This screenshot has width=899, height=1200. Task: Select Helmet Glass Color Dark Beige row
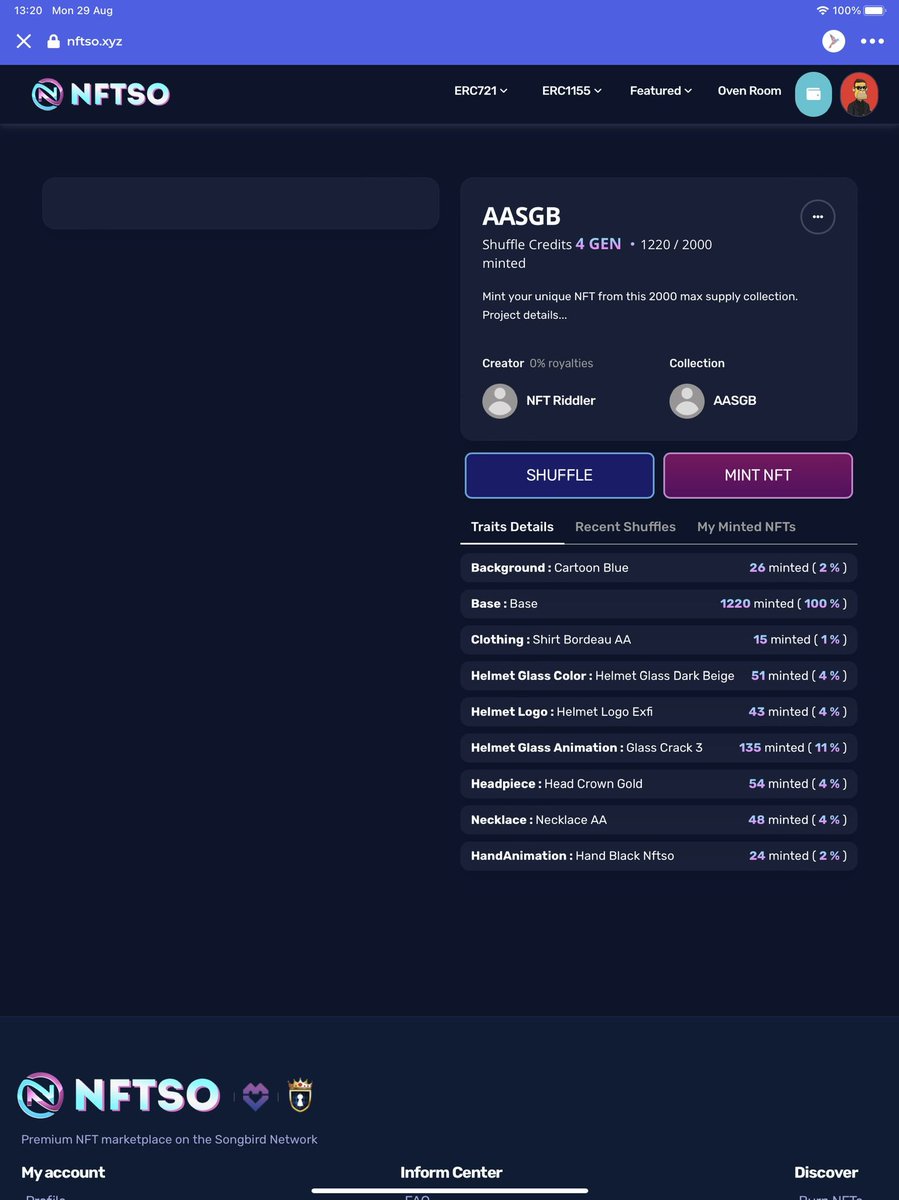pyautogui.click(x=659, y=676)
